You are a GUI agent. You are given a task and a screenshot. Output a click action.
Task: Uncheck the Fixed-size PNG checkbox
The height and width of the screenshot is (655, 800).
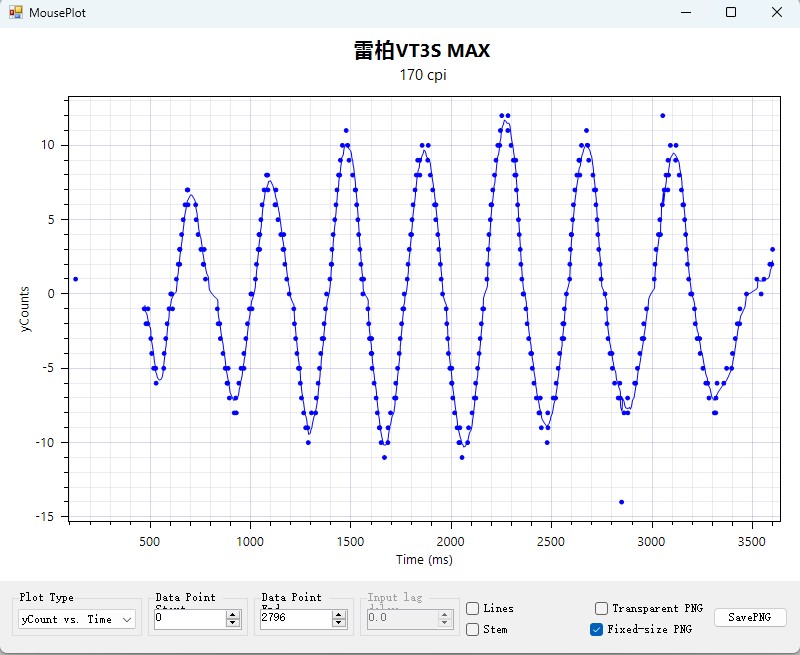[596, 629]
